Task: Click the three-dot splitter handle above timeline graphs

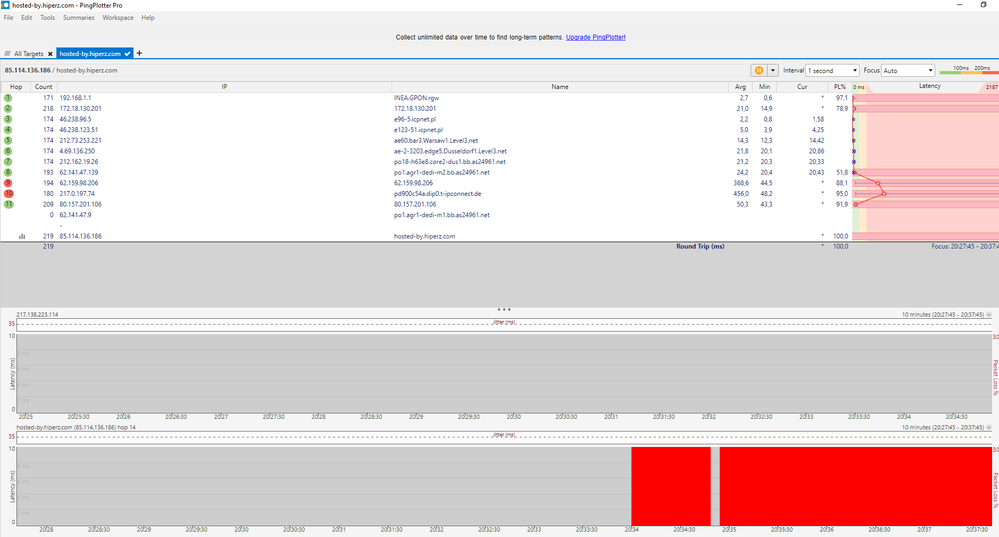Action: pos(503,310)
